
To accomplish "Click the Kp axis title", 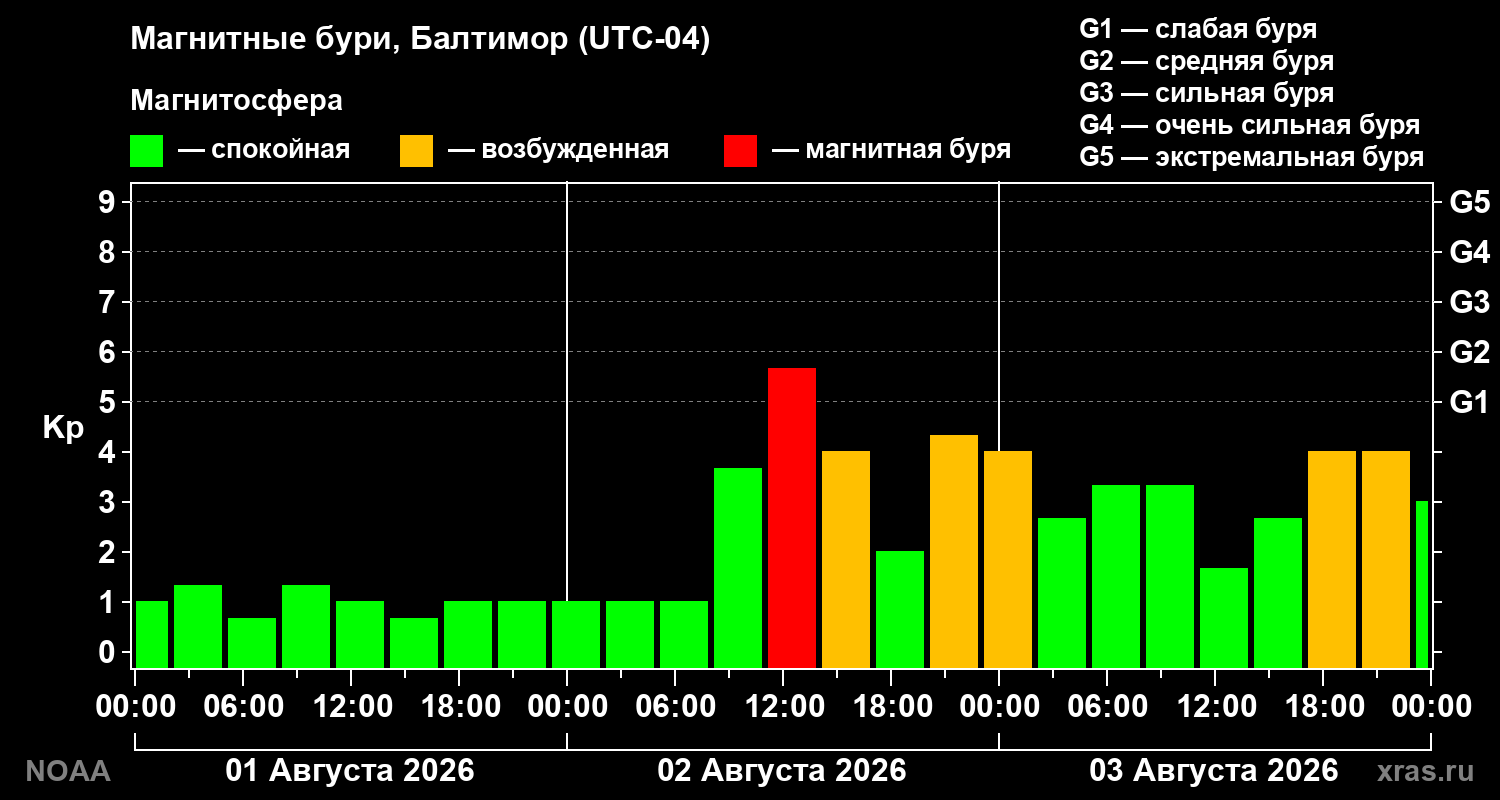I will 63,429.
